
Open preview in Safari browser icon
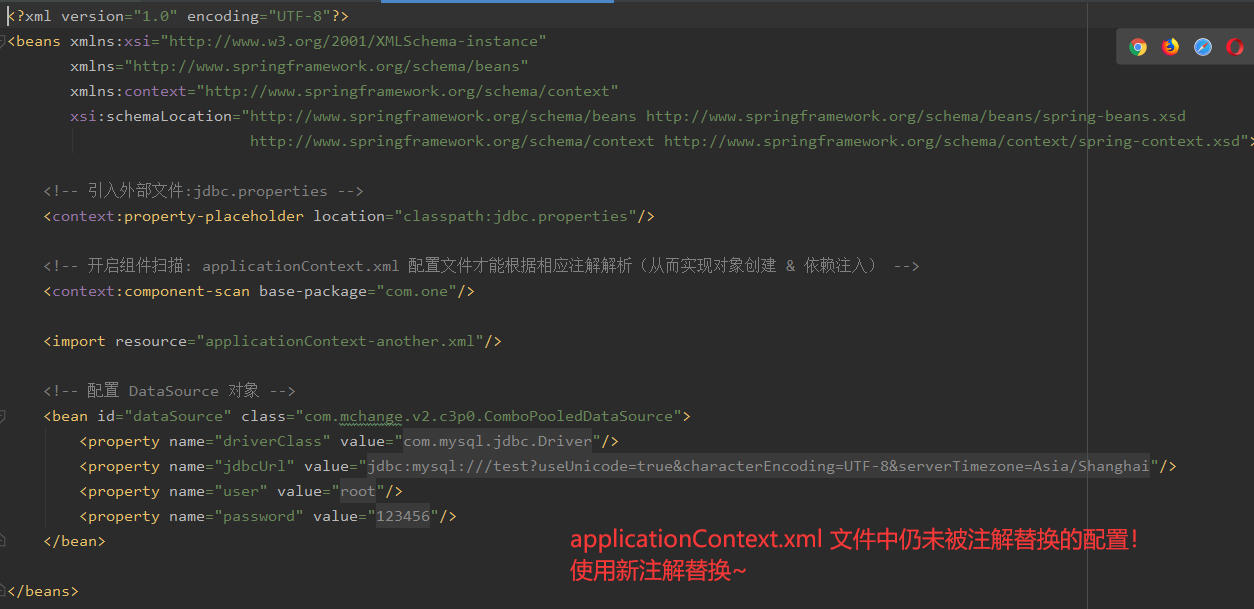pos(1203,47)
